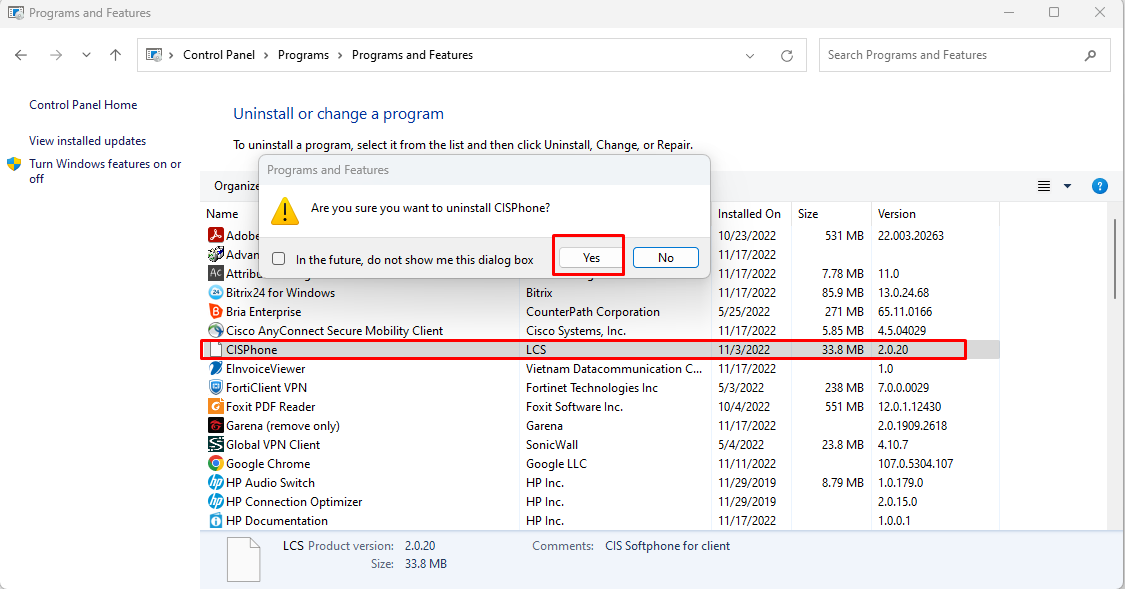Click the Back navigation arrow
The height and width of the screenshot is (589, 1125).
point(21,55)
